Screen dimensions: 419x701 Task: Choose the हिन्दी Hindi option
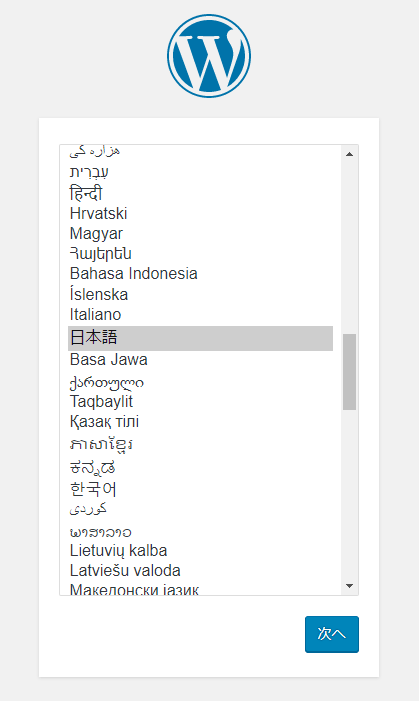point(200,193)
